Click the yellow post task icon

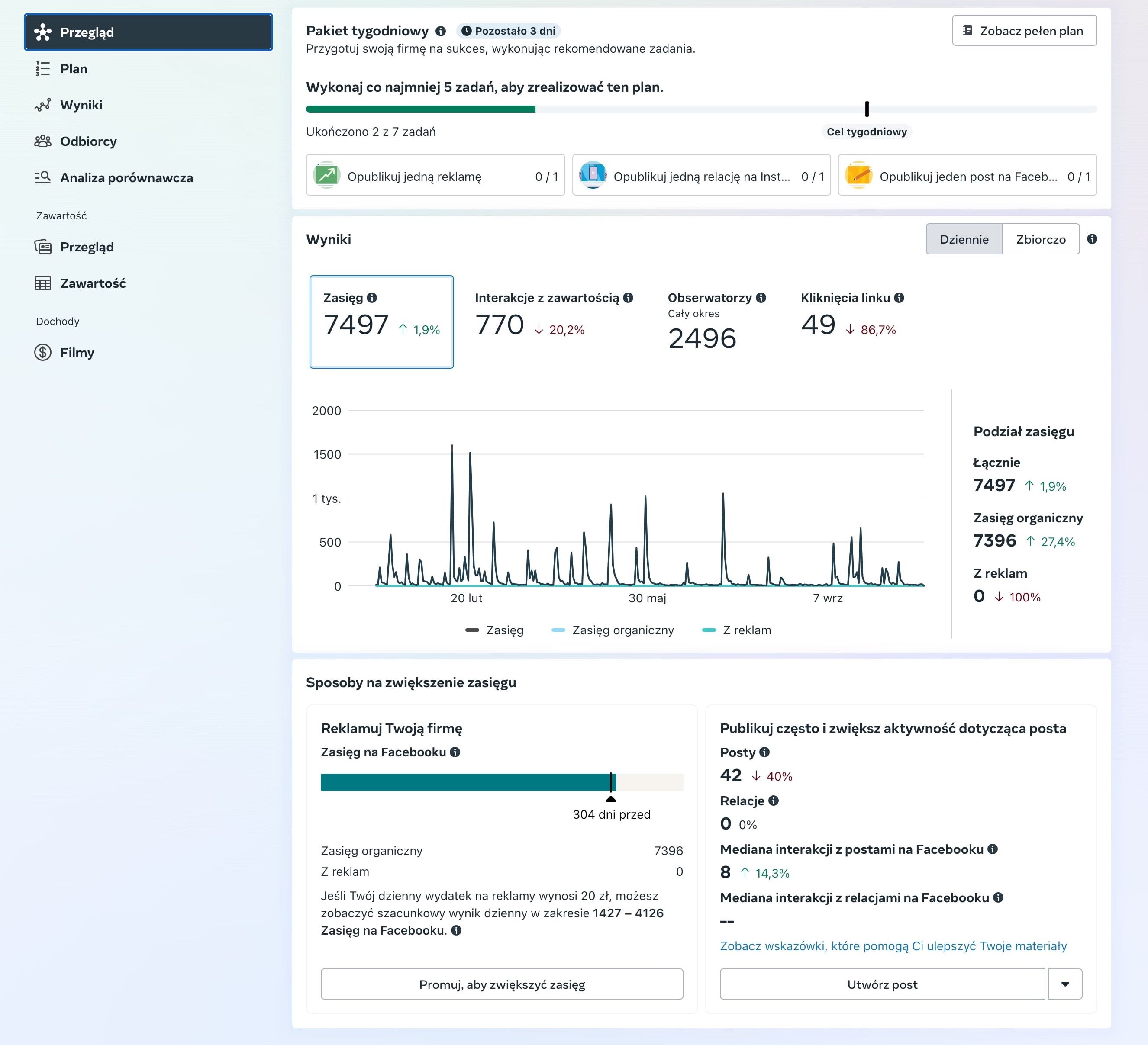click(859, 175)
